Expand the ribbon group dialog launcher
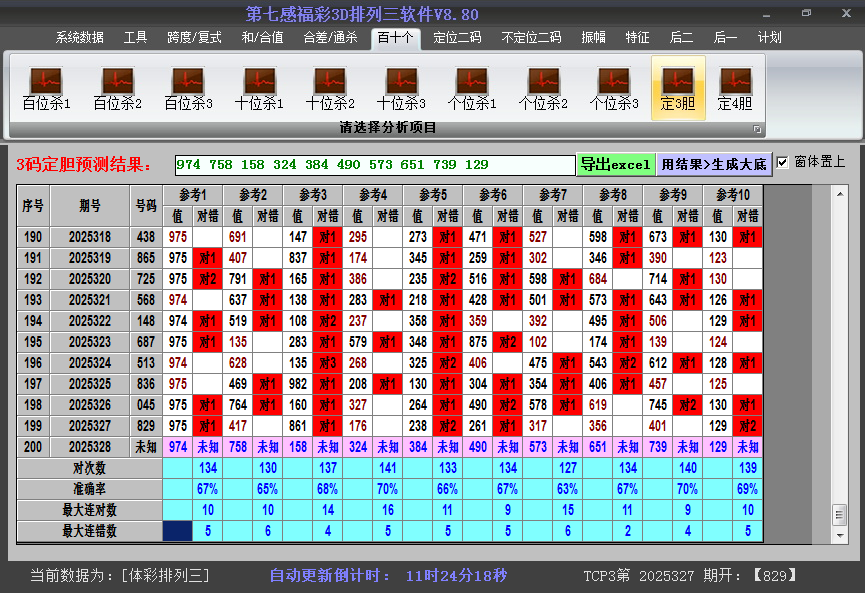865x593 pixels. click(x=757, y=129)
